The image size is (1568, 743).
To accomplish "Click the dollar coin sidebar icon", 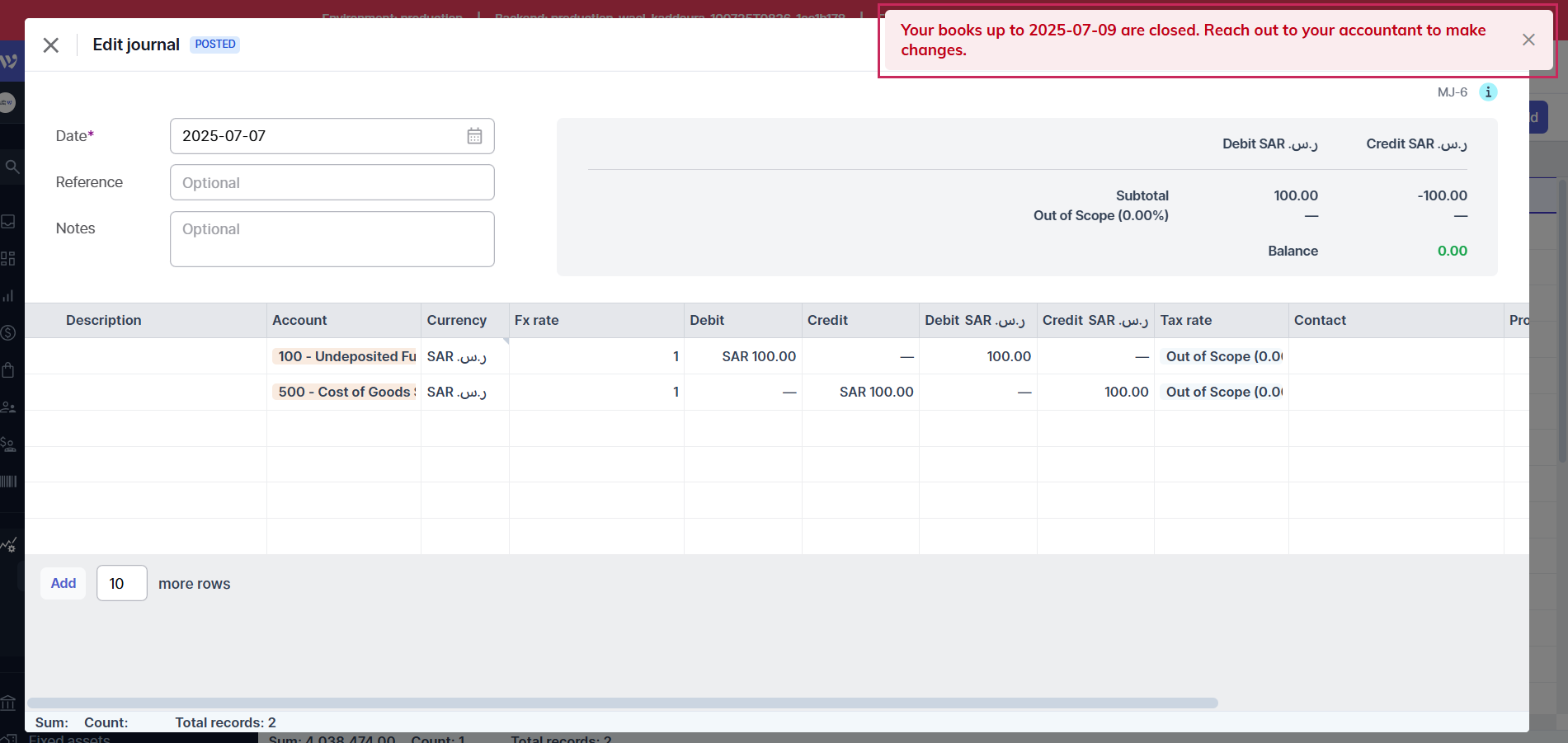I will 9,332.
